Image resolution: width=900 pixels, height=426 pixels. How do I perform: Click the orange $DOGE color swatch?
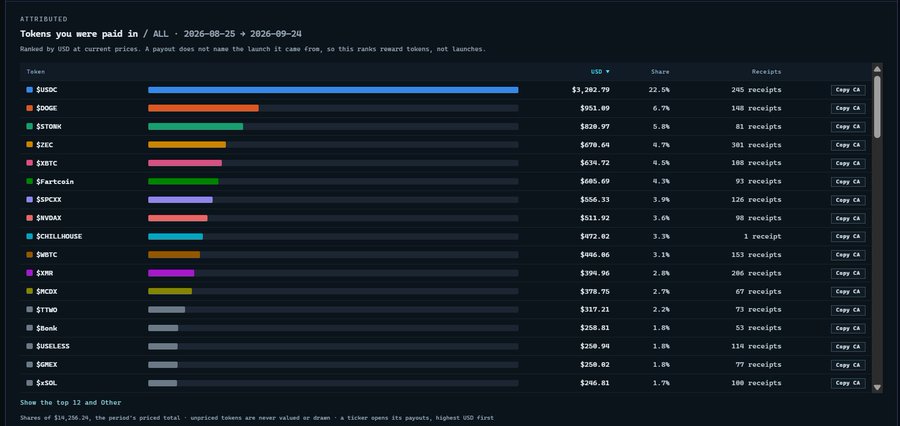tap(29, 108)
